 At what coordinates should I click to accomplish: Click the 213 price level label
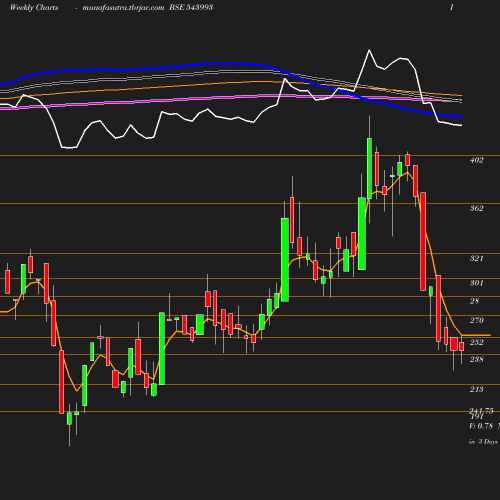(x=476, y=389)
